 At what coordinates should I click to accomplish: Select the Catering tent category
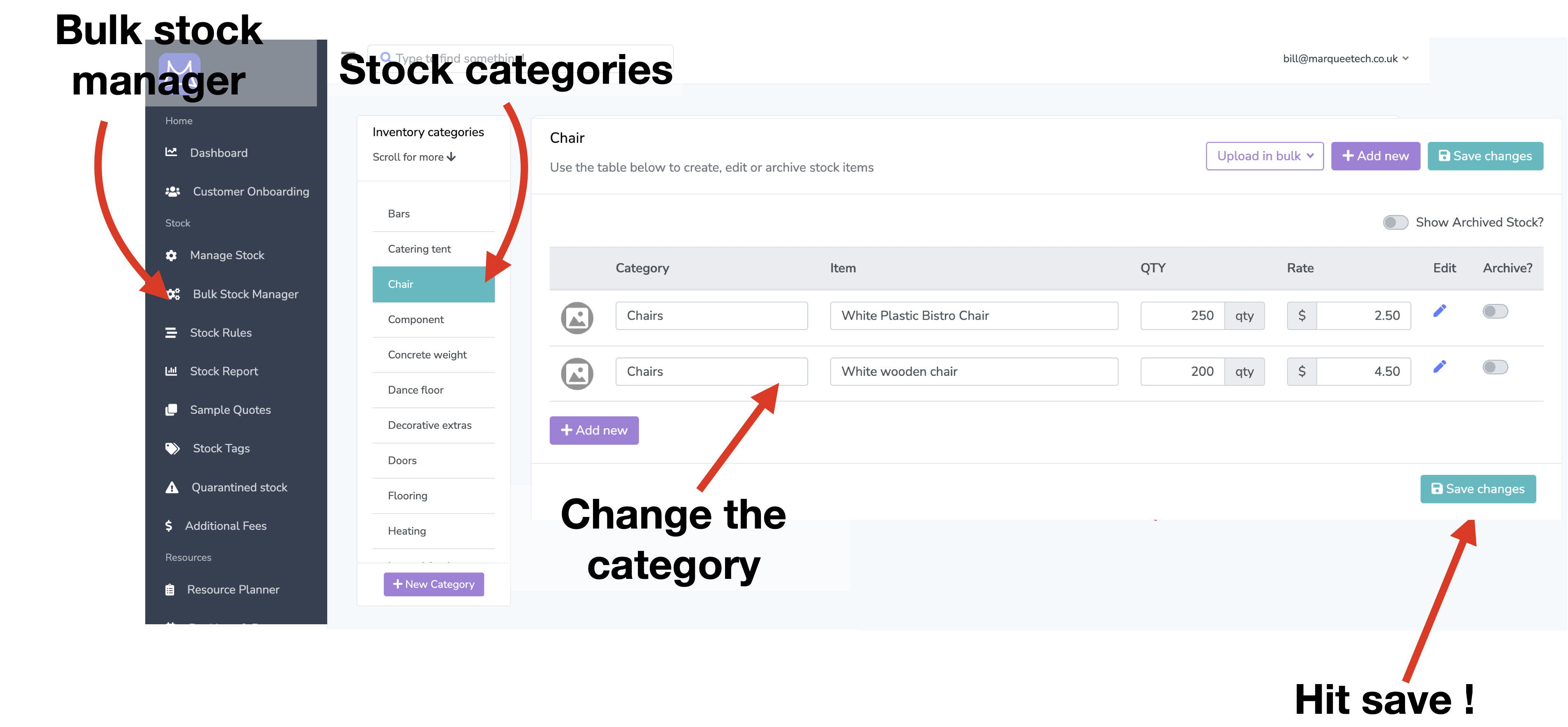419,248
